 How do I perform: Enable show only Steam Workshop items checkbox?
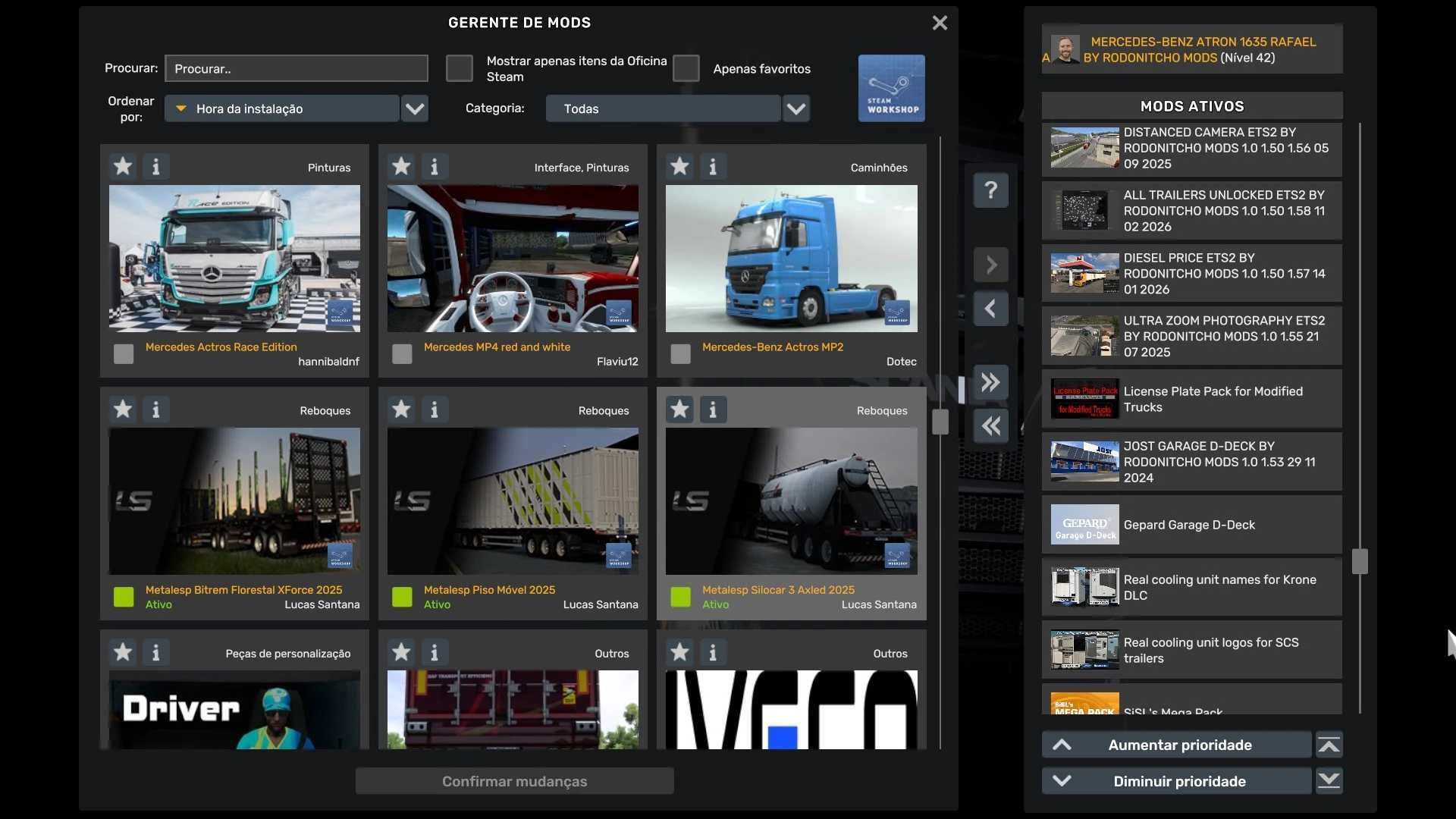pos(459,68)
